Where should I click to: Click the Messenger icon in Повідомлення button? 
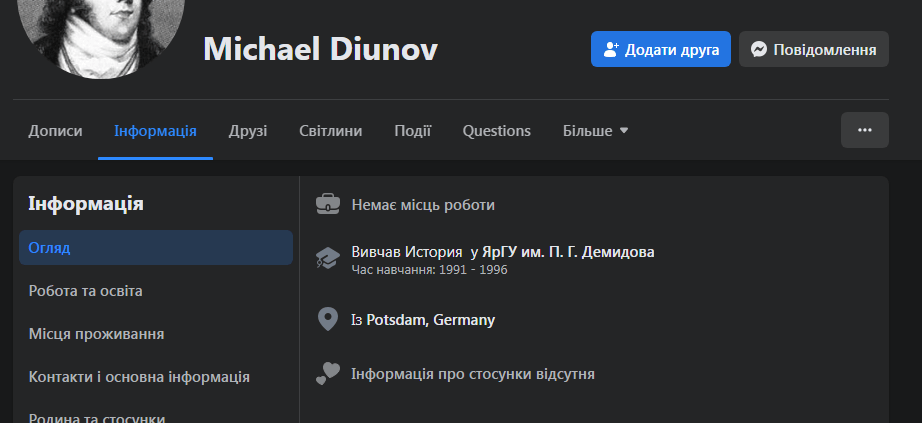point(759,49)
